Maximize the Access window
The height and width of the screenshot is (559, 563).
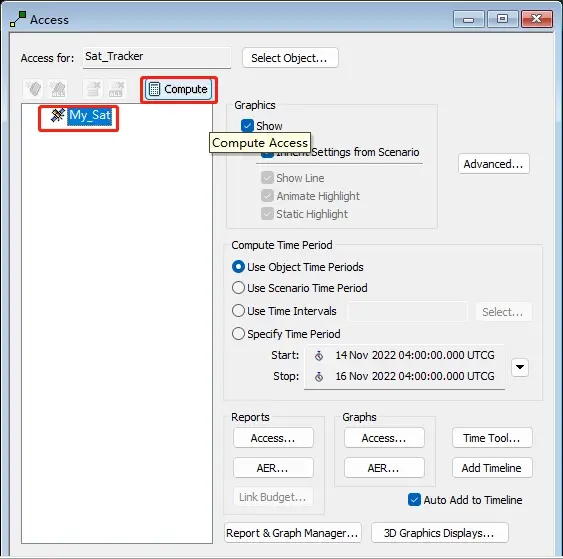pos(503,19)
